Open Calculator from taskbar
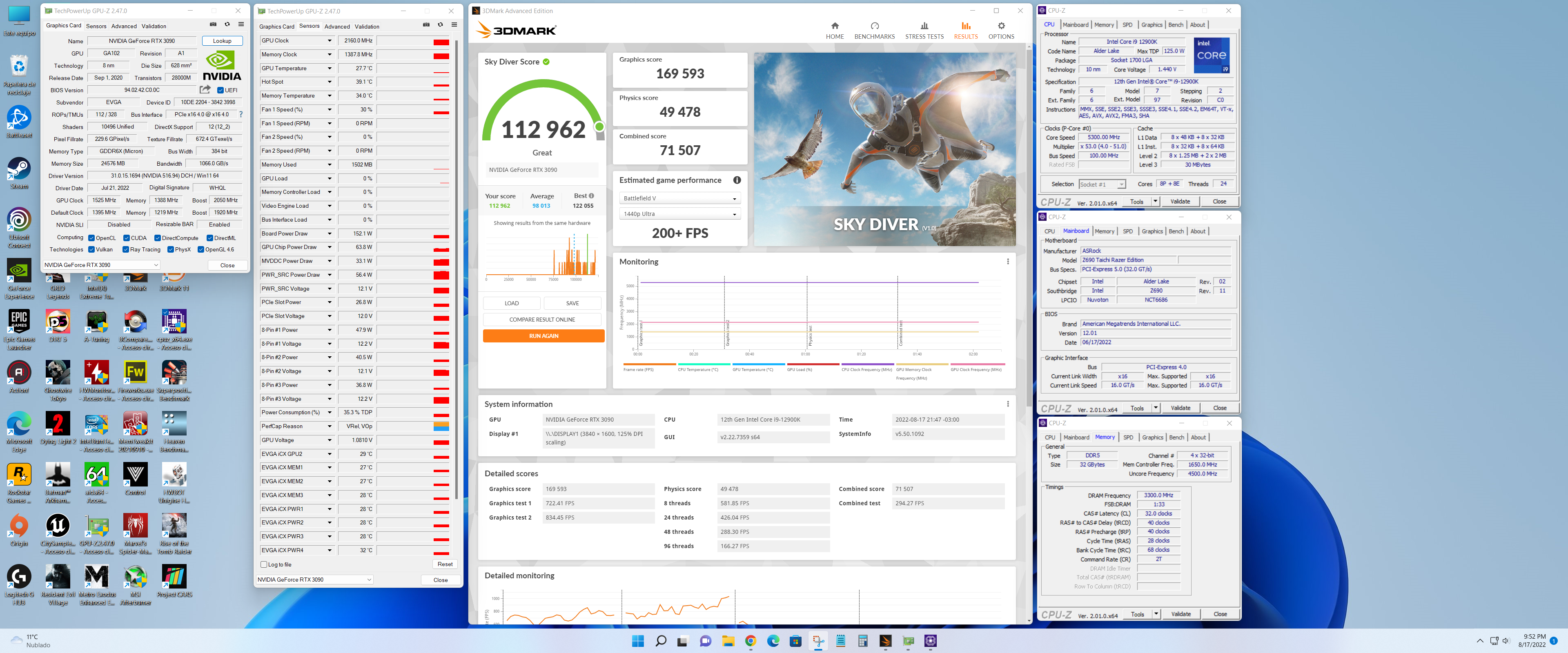 pyautogui.click(x=863, y=641)
